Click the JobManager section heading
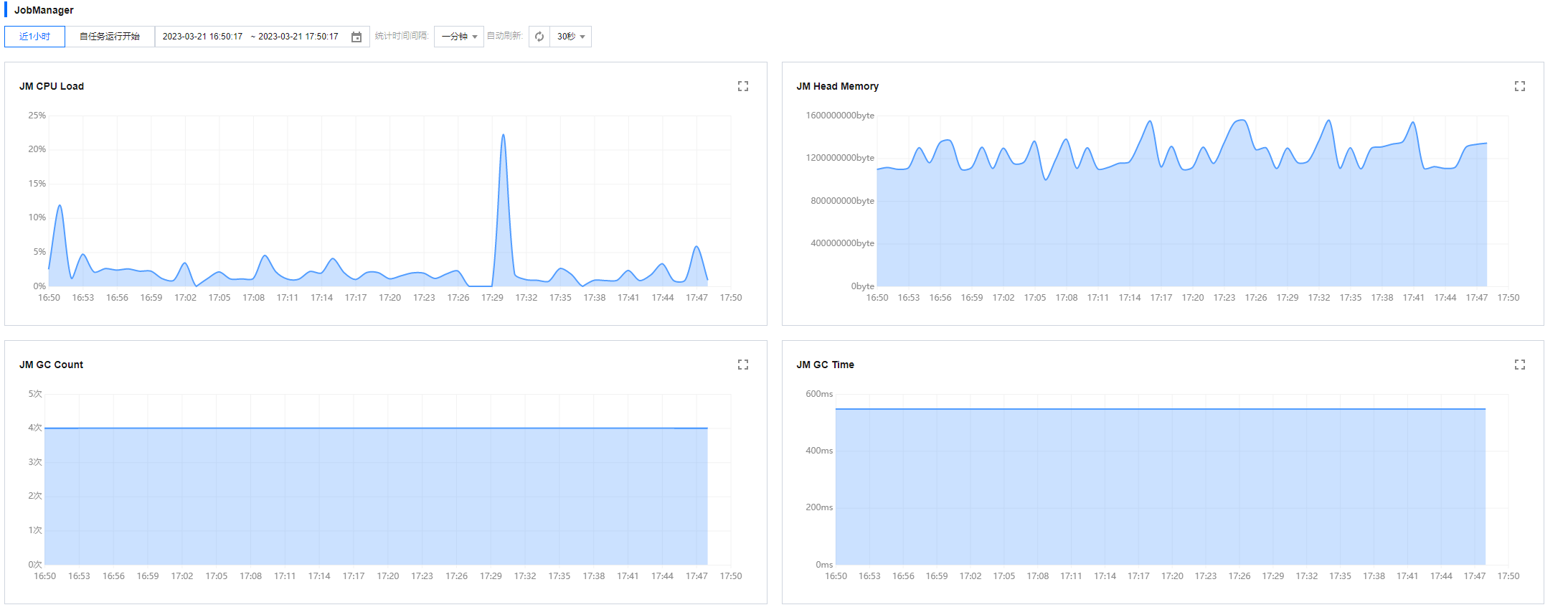The image size is (1568, 615). pos(44,10)
